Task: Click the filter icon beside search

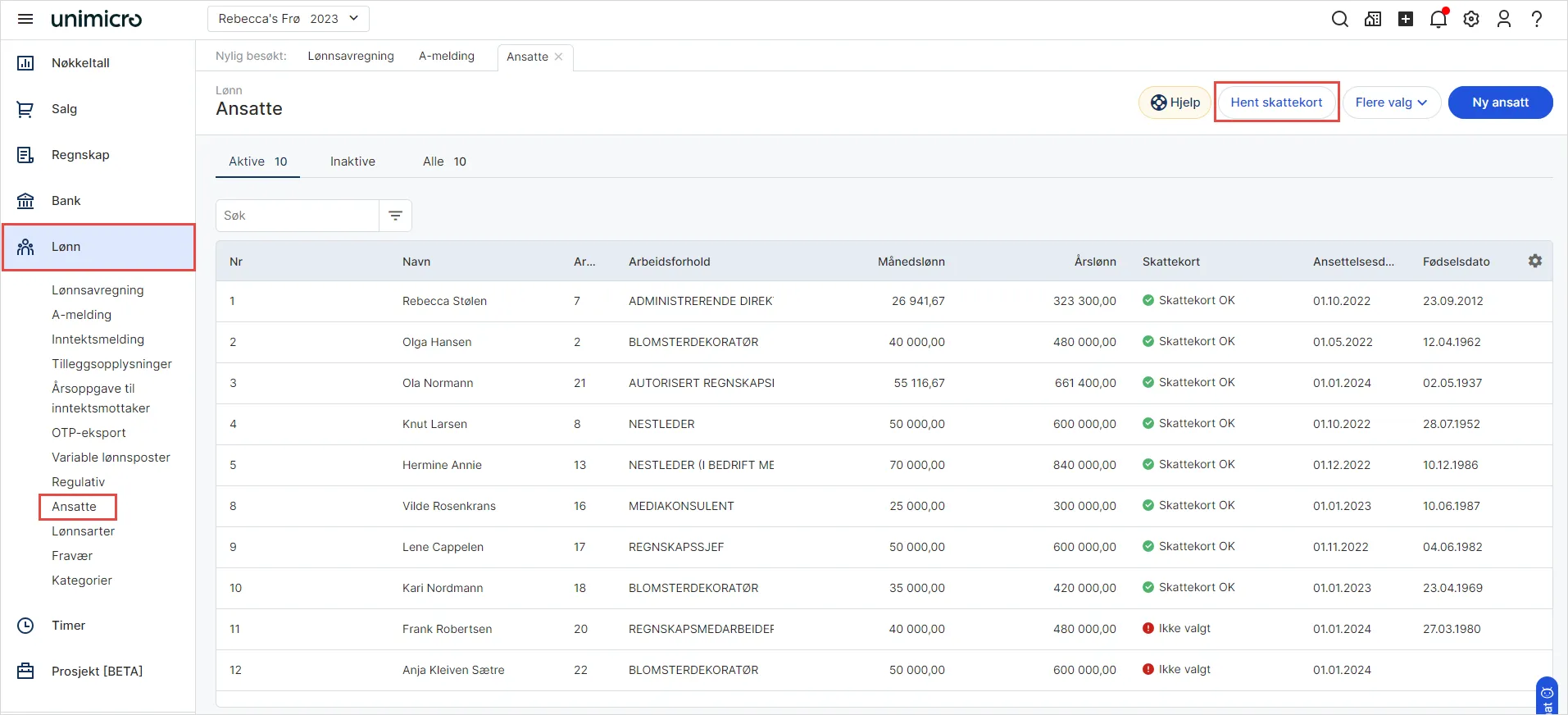Action: 395,216
